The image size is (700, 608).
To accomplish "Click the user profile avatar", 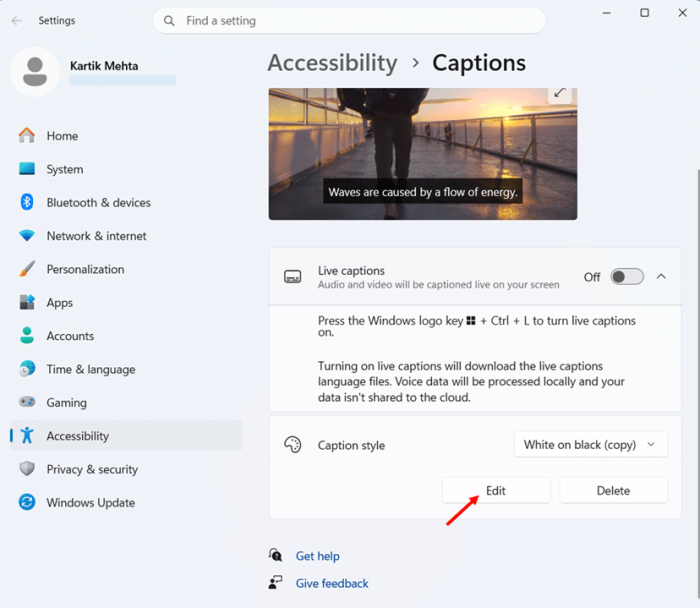I will pyautogui.click(x=35, y=71).
